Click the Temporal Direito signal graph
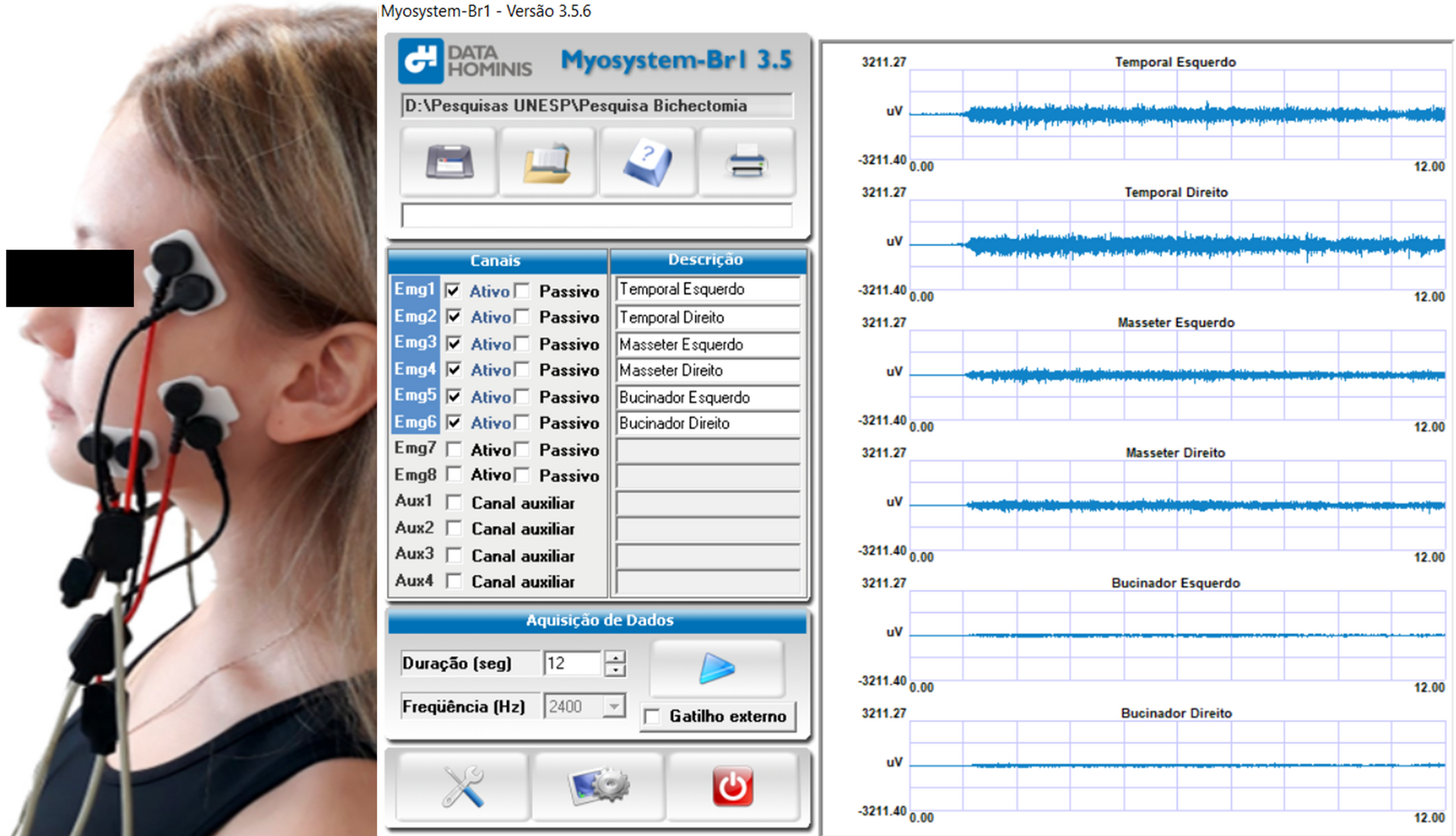Image resolution: width=1456 pixels, height=836 pixels. (x=1177, y=244)
